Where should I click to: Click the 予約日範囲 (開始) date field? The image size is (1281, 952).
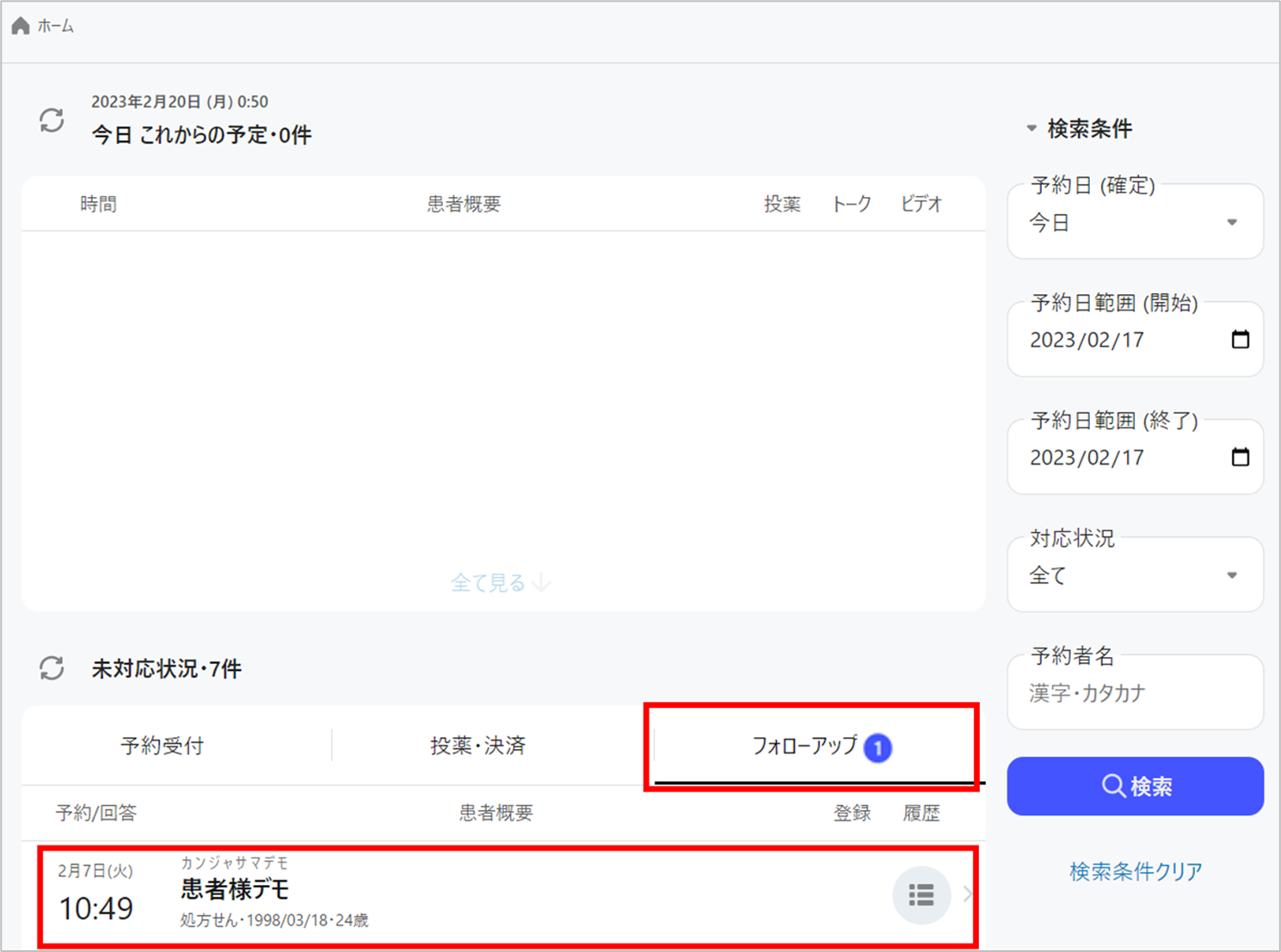1110,340
